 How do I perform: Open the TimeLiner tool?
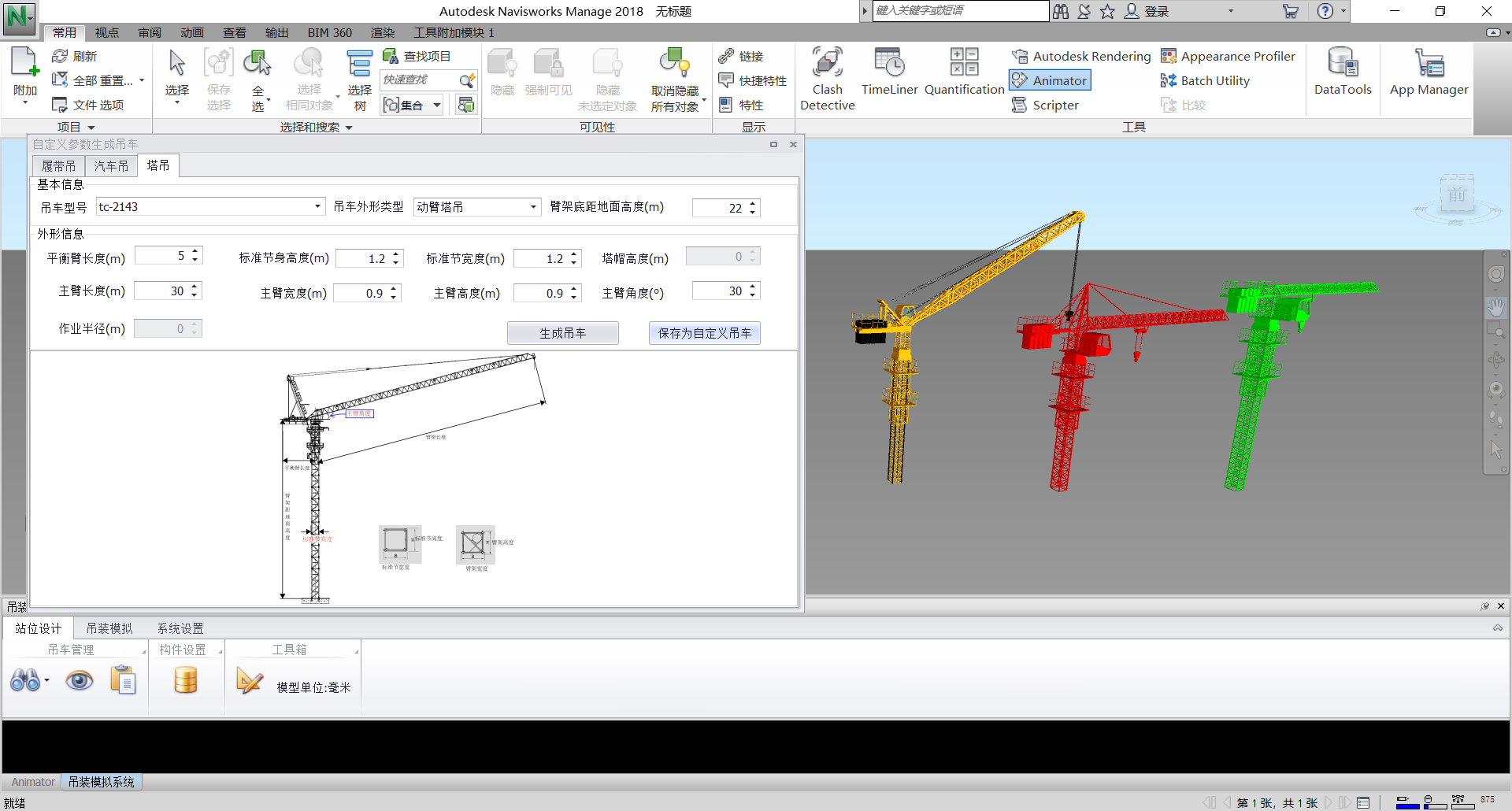click(889, 72)
